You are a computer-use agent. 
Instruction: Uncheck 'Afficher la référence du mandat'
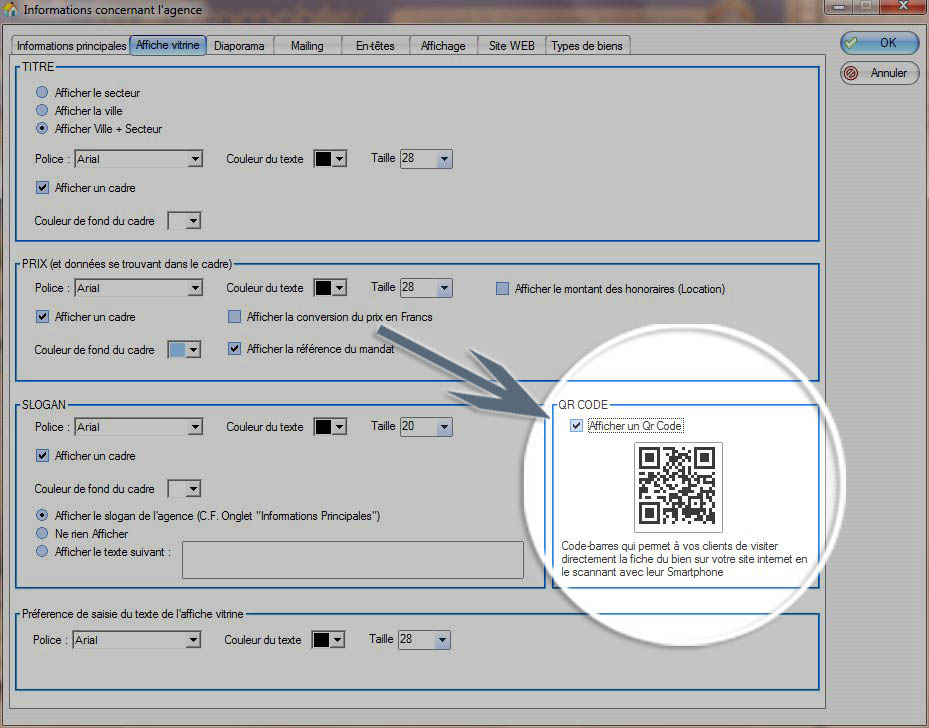[x=235, y=348]
